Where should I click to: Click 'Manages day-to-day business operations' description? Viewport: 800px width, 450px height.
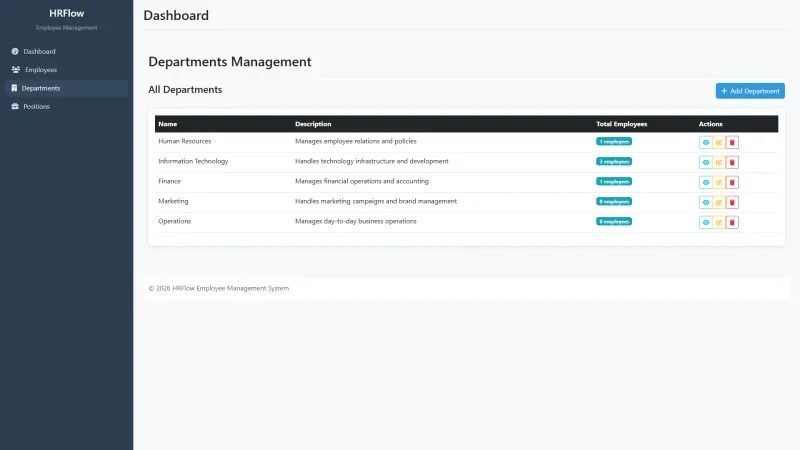[x=356, y=221]
